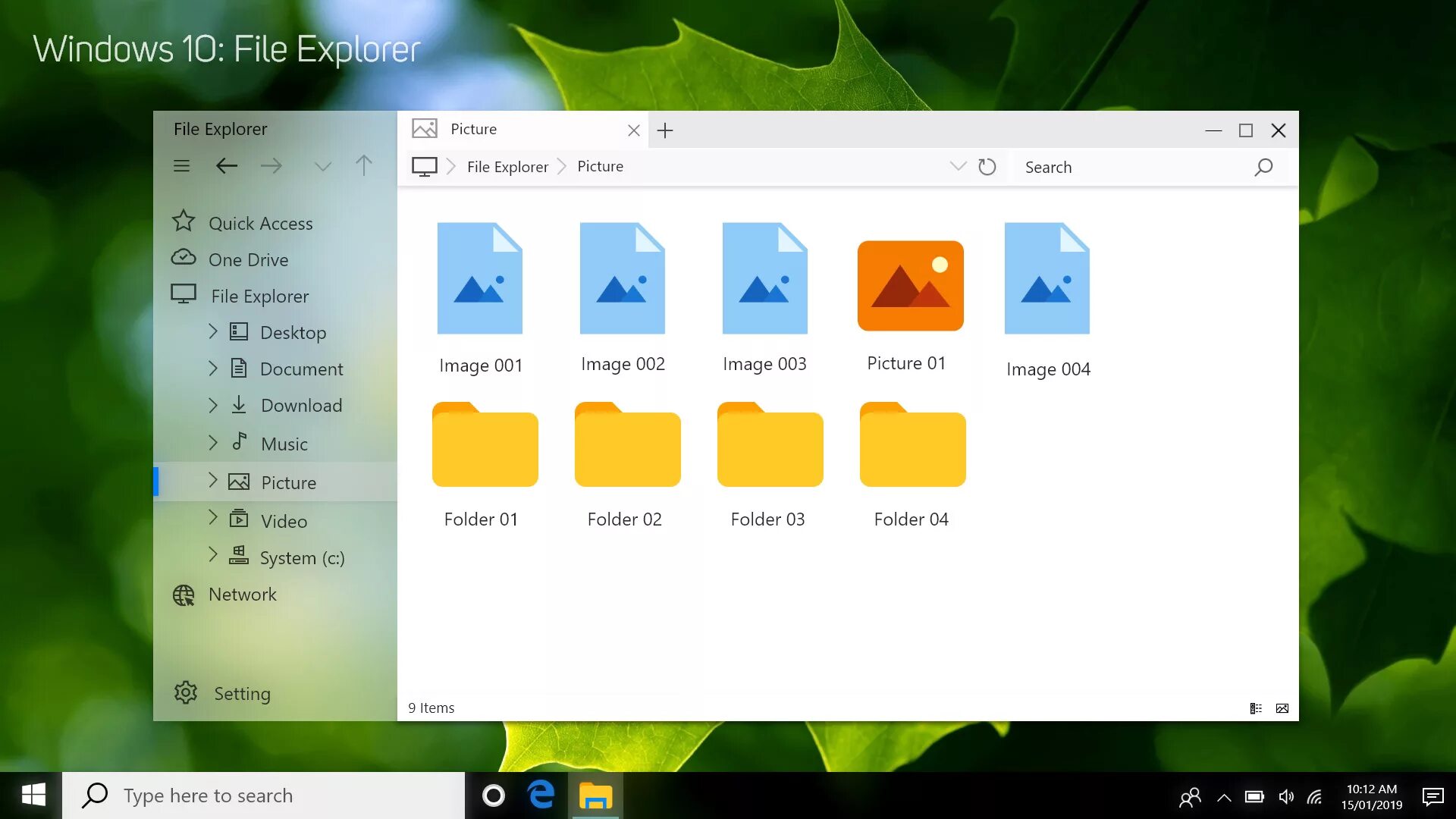Viewport: 1456px width, 819px height.
Task: Add a new tab with plus button
Action: (665, 130)
